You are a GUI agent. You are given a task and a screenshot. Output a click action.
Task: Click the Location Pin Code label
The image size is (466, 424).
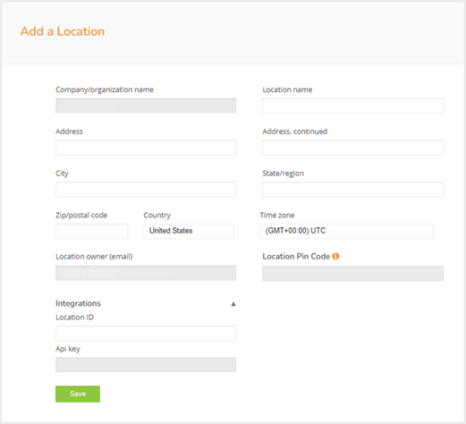296,256
